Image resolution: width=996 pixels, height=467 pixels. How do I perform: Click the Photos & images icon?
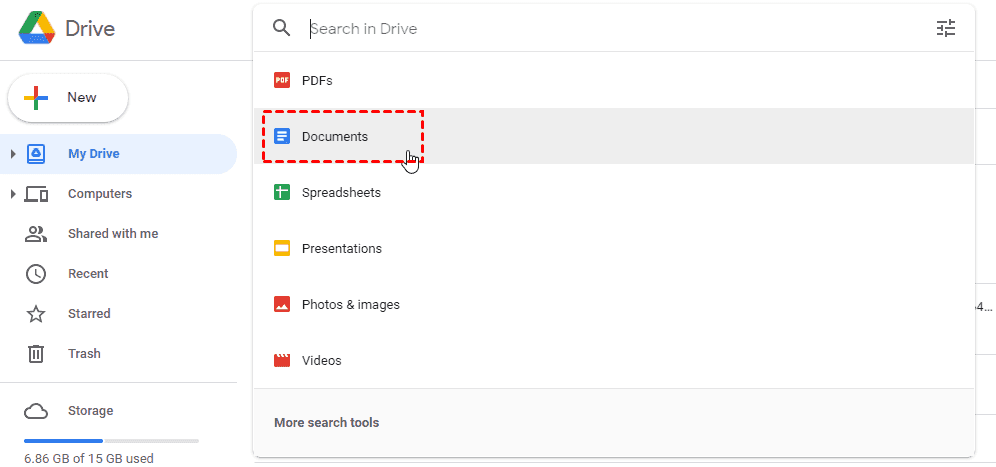(x=282, y=305)
